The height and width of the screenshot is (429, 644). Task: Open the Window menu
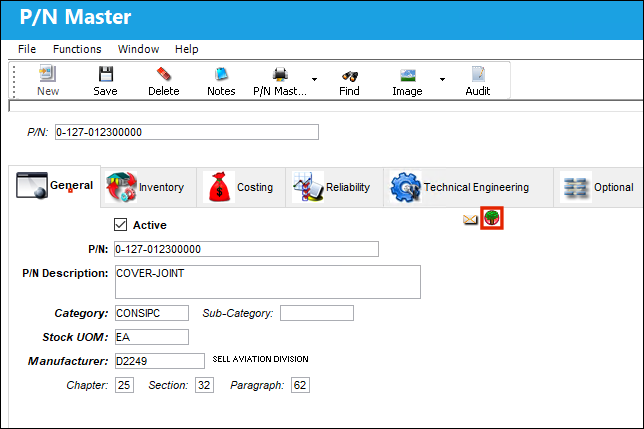pos(138,49)
